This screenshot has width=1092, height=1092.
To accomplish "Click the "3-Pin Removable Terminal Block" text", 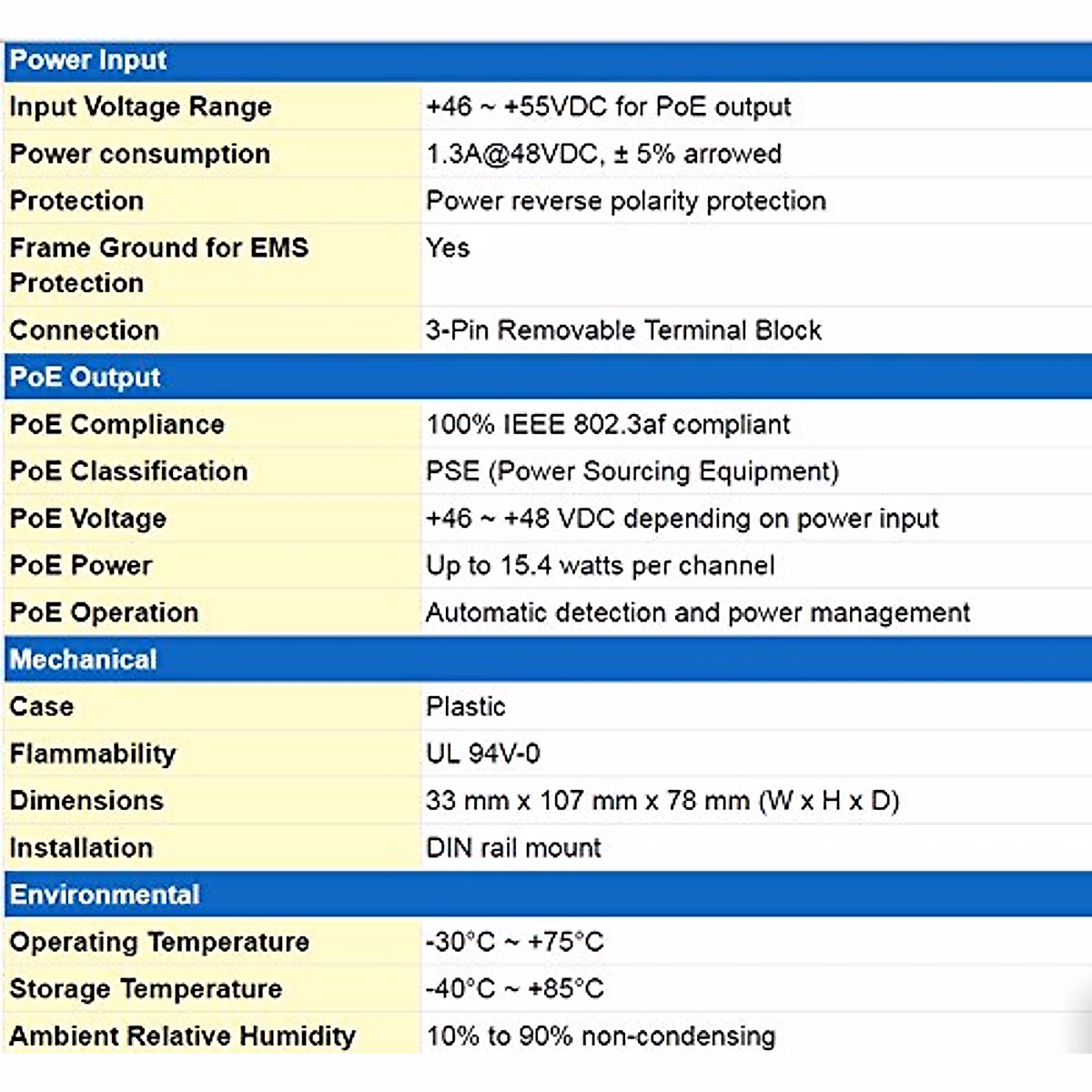I will point(623,330).
